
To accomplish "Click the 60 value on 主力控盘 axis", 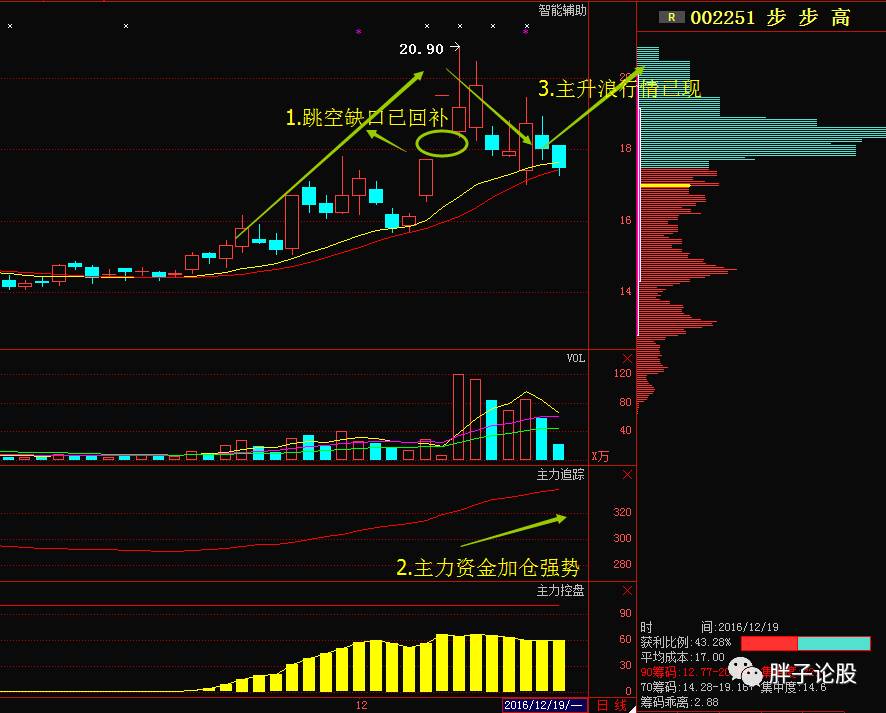I will [x=626, y=639].
